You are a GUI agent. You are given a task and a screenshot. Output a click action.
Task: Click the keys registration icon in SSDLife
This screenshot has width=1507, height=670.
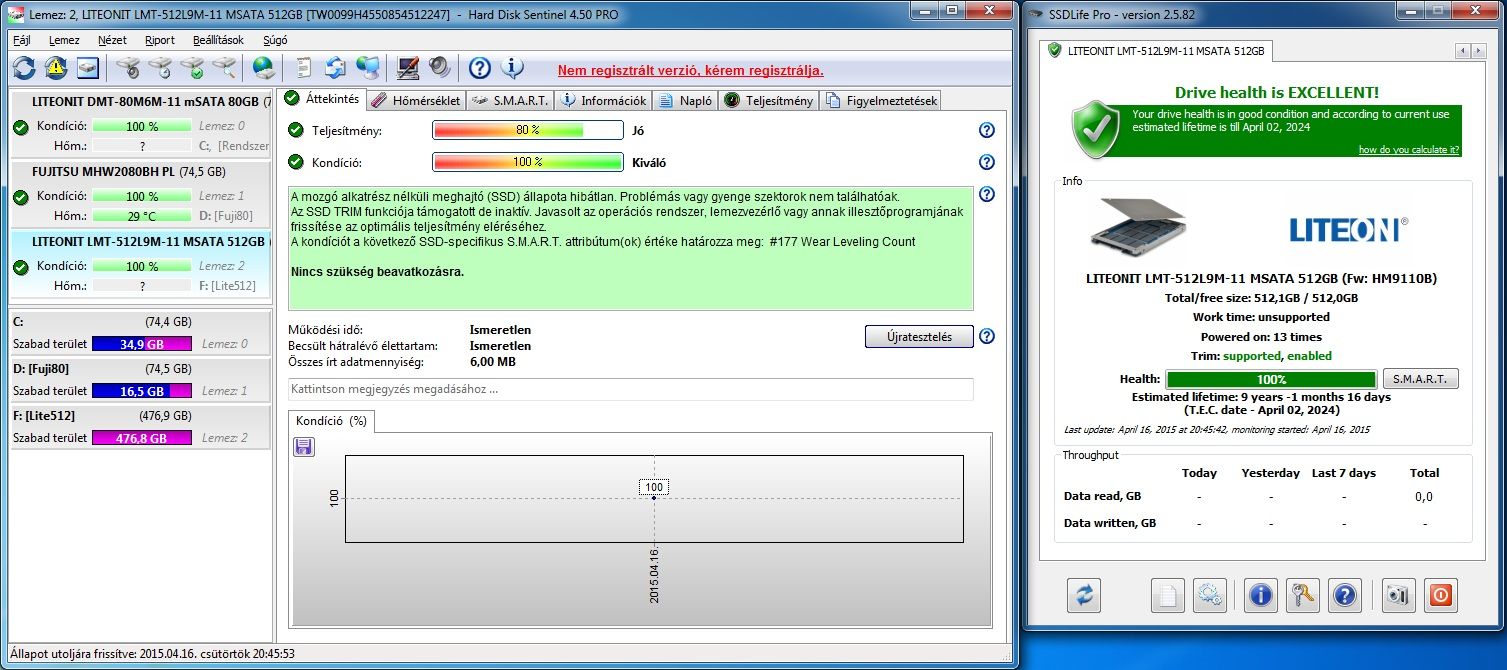(x=1303, y=595)
